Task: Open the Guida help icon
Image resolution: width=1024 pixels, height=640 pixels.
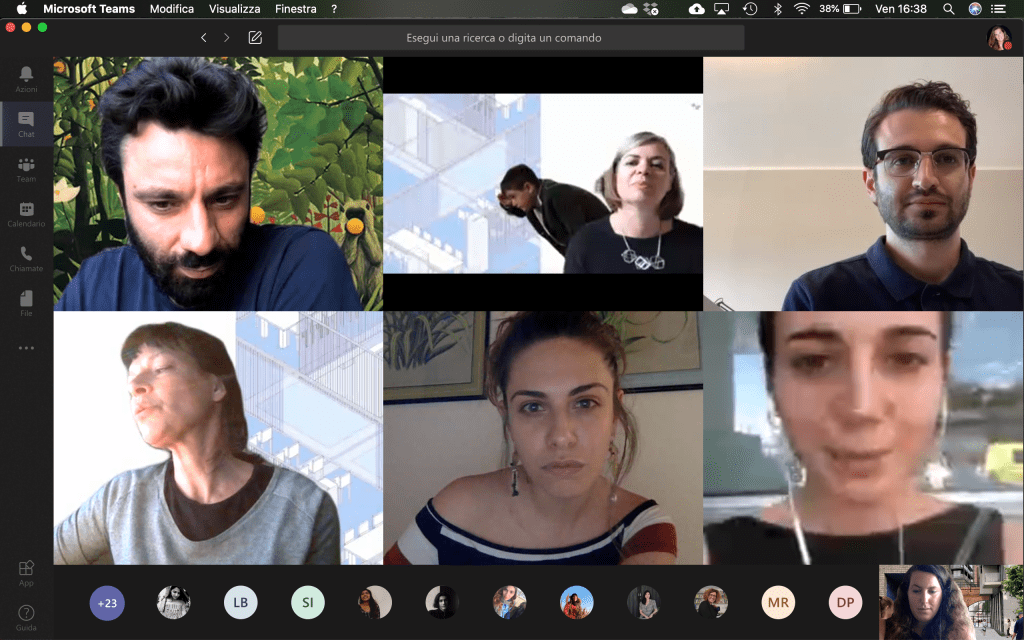Action: click(x=26, y=616)
